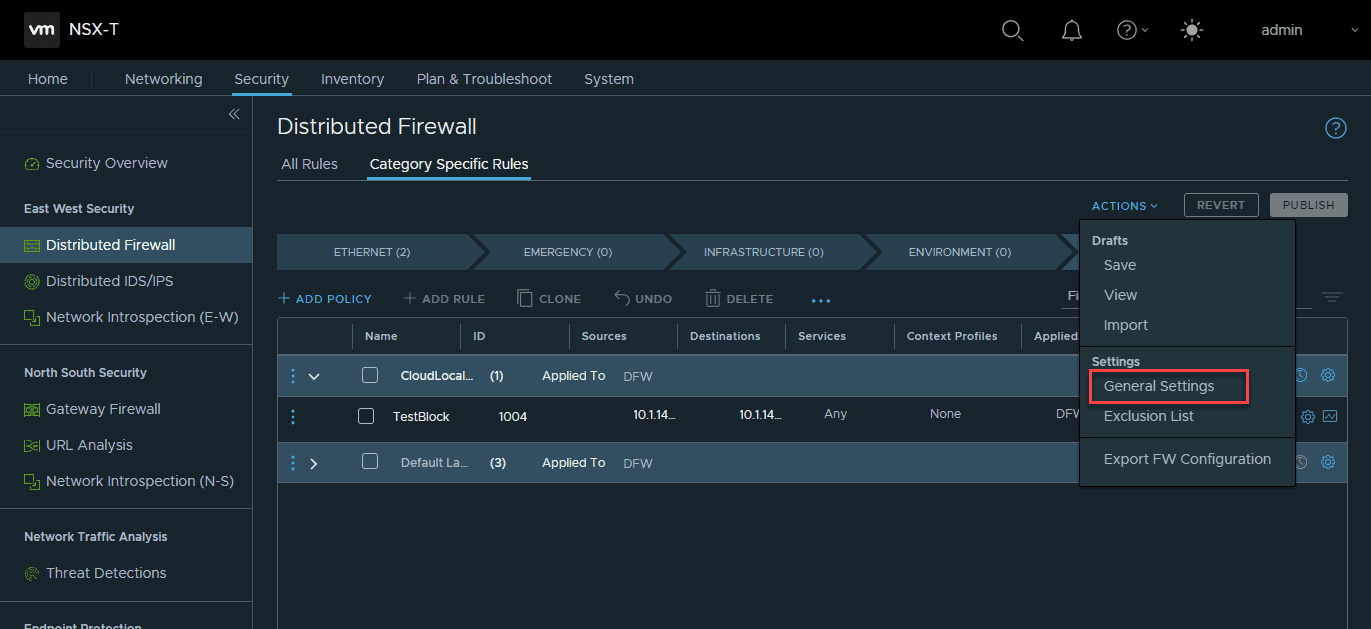Select Exclusion List menu item

tap(1148, 416)
